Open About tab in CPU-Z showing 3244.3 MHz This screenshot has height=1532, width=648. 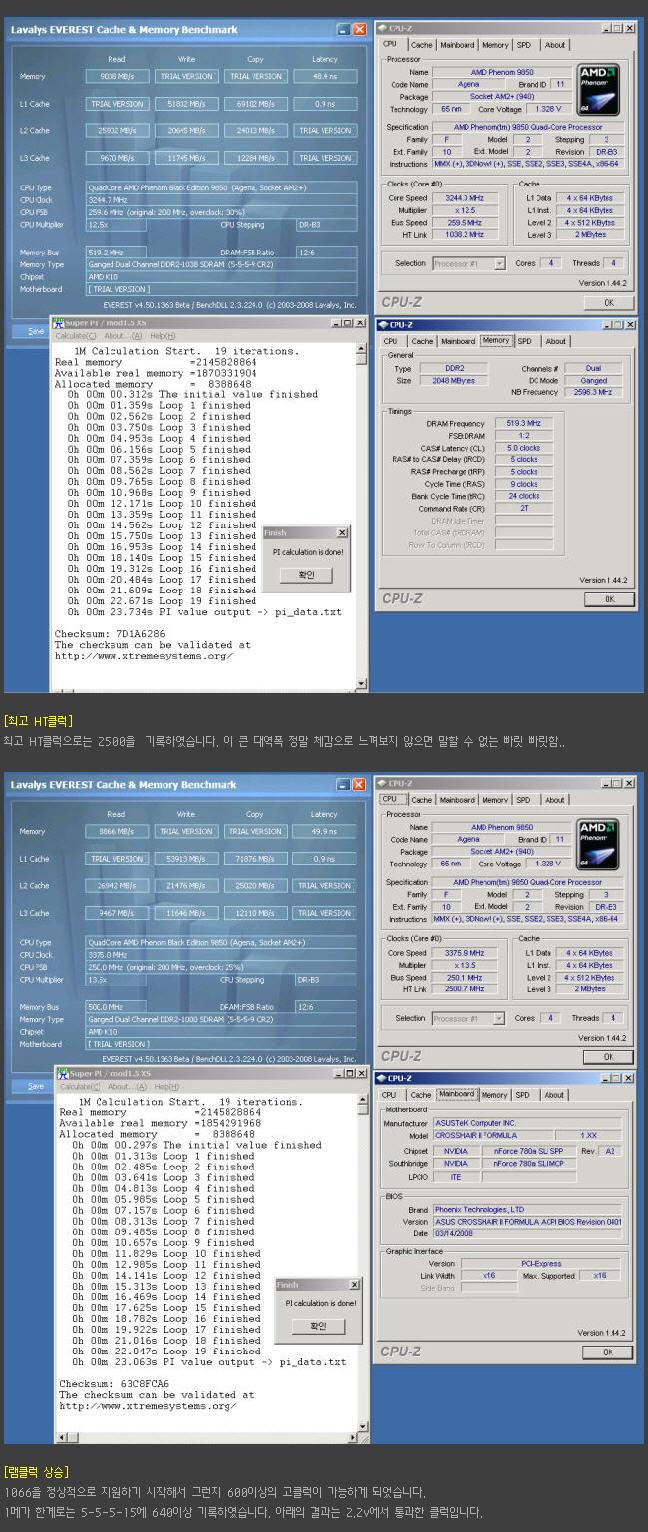pos(554,45)
